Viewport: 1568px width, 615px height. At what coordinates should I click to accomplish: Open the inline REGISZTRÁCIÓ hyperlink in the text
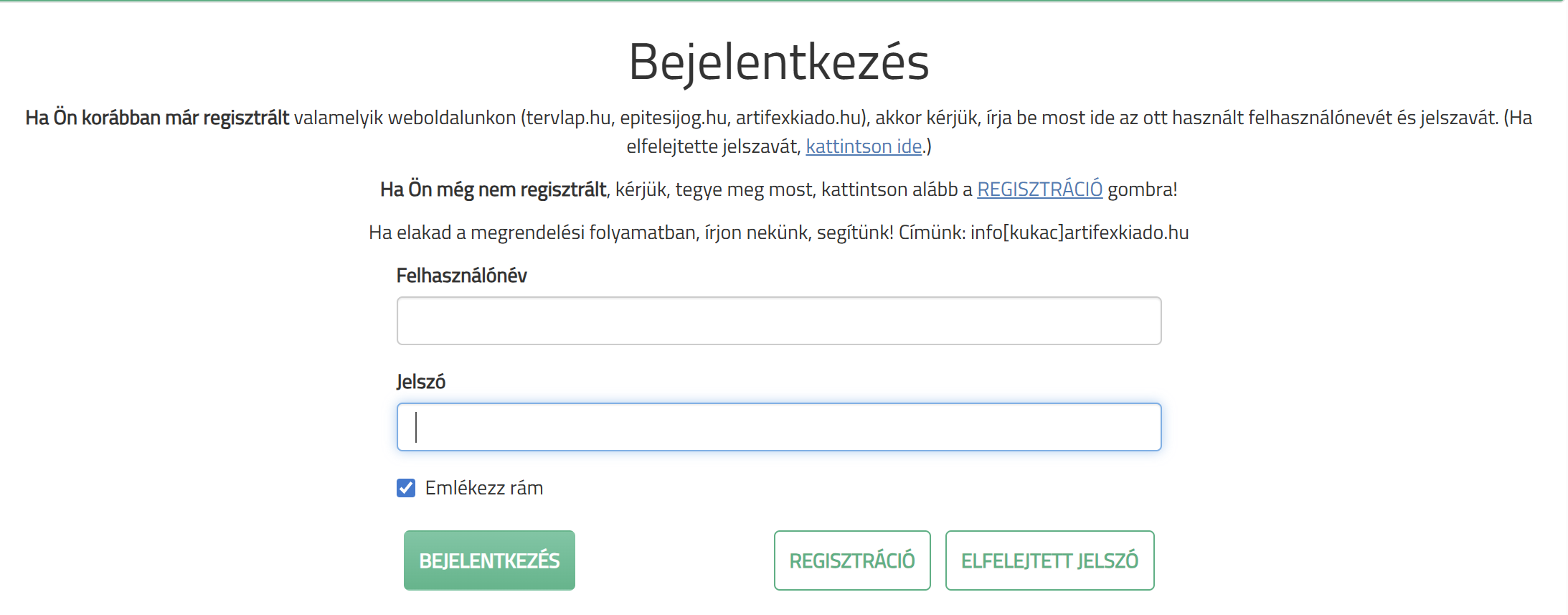1039,189
